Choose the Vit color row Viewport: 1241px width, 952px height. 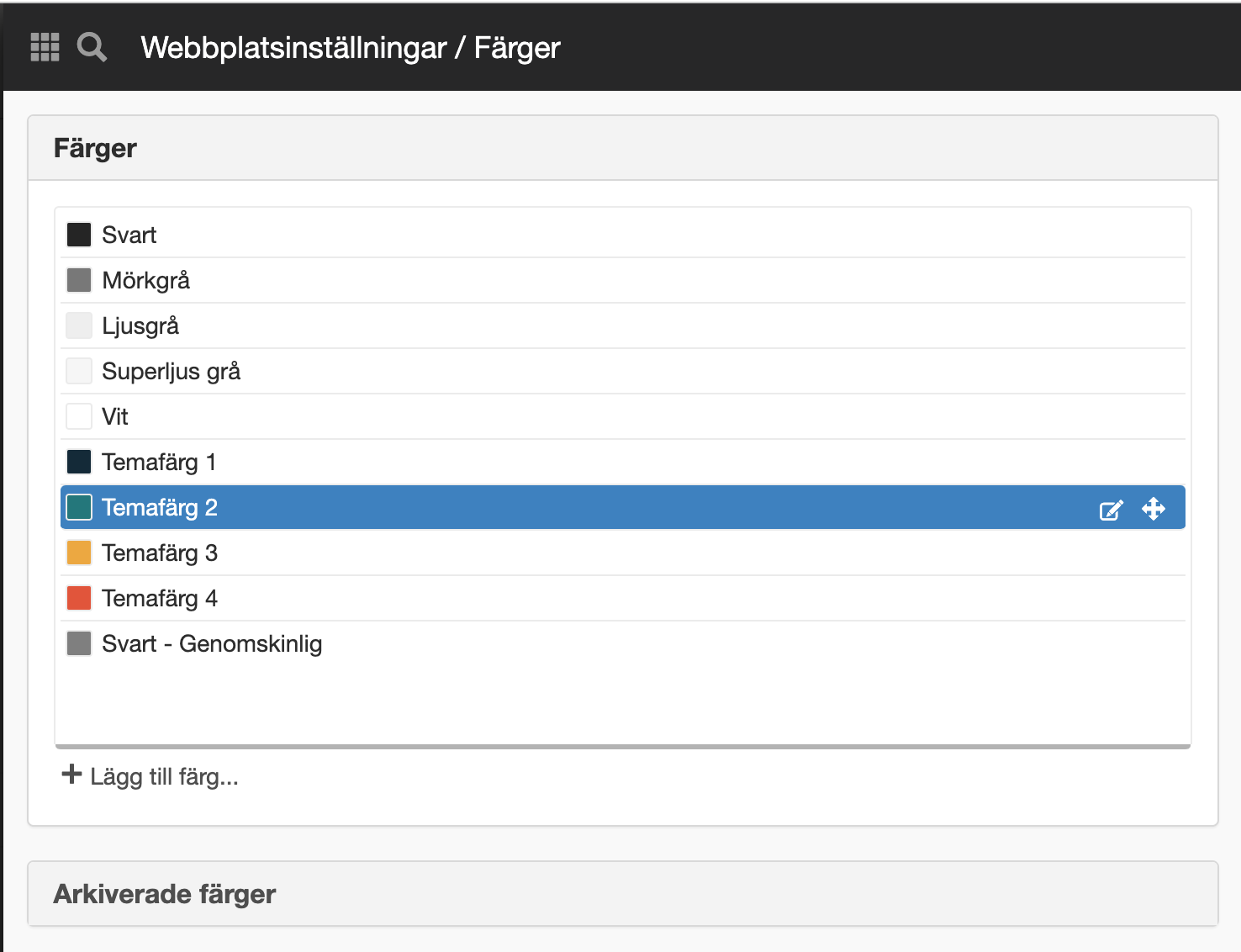pos(623,416)
